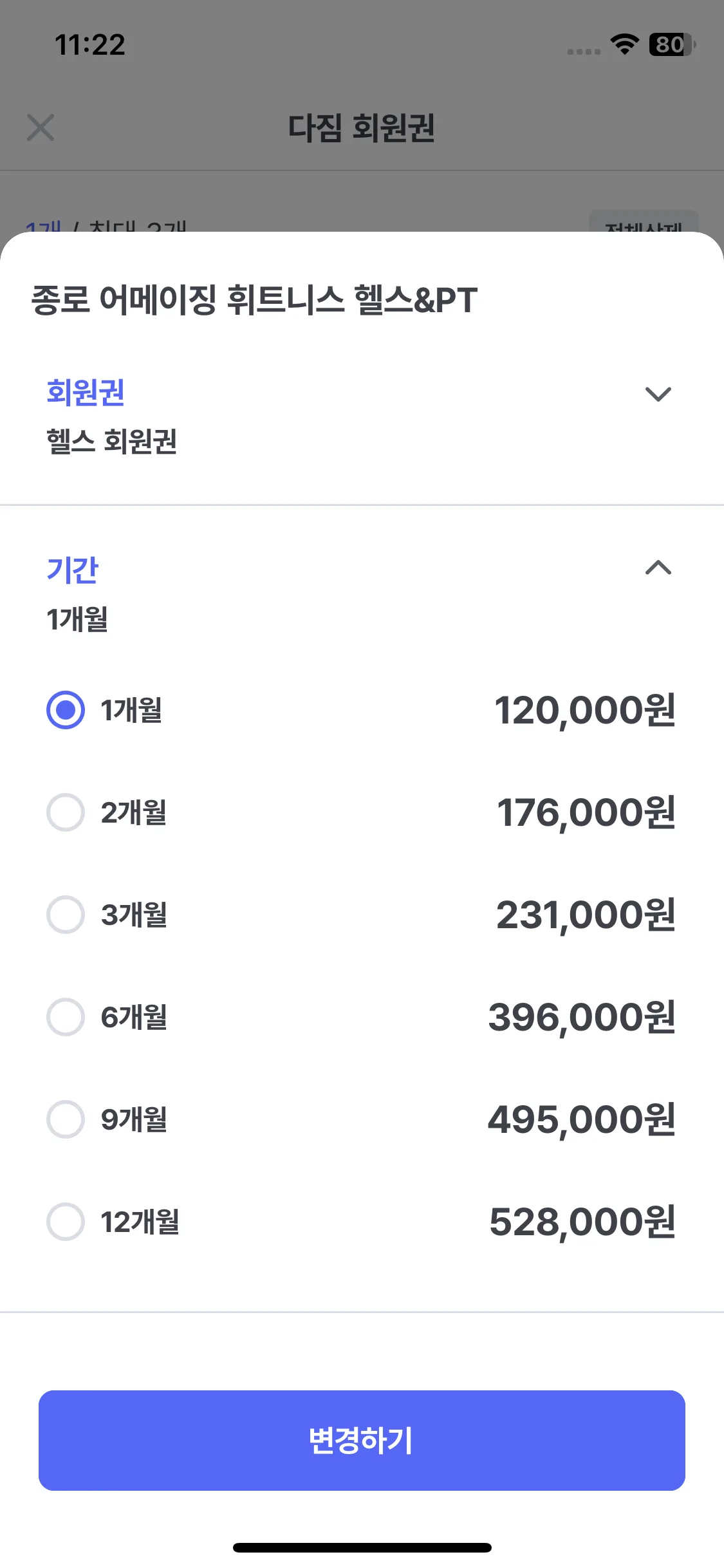Select the 2개월 radio button
This screenshot has height=1568, width=724.
(x=66, y=812)
